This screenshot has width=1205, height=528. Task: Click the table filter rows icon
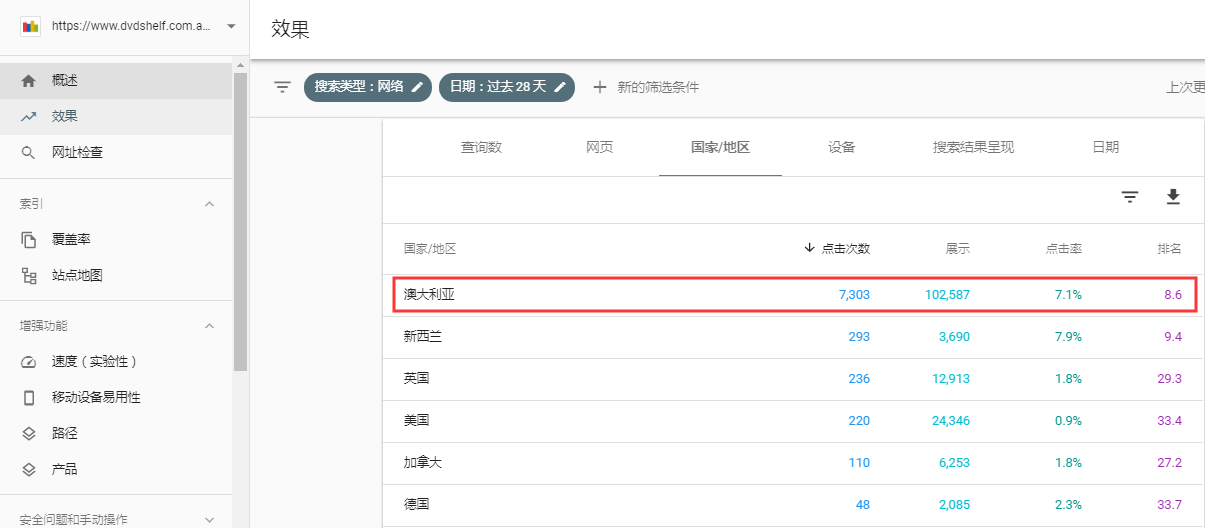point(1130,197)
